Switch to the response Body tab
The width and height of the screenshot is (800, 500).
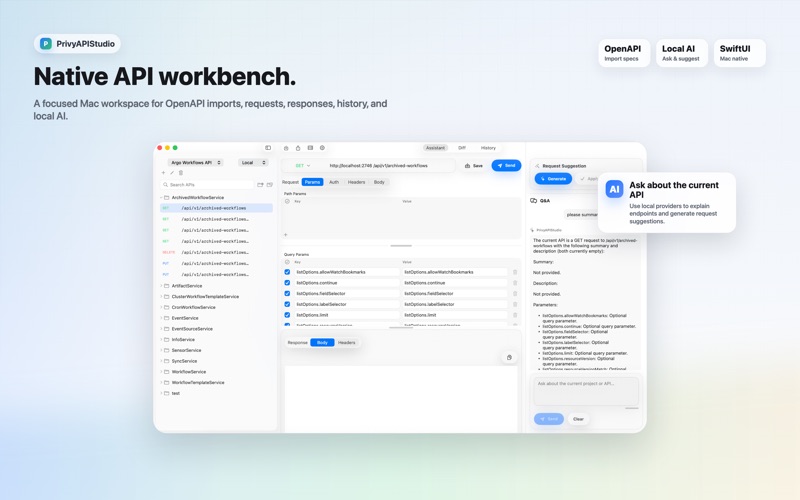pos(322,342)
